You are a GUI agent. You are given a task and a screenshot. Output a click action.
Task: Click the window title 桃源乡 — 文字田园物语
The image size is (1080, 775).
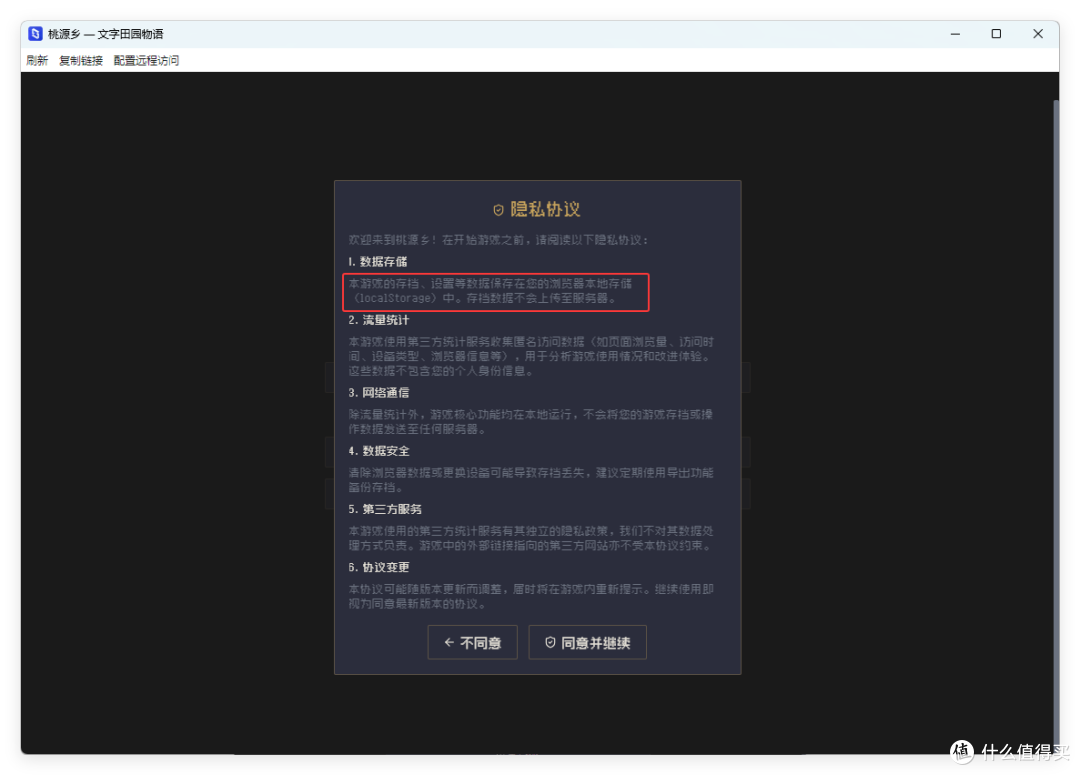click(105, 34)
